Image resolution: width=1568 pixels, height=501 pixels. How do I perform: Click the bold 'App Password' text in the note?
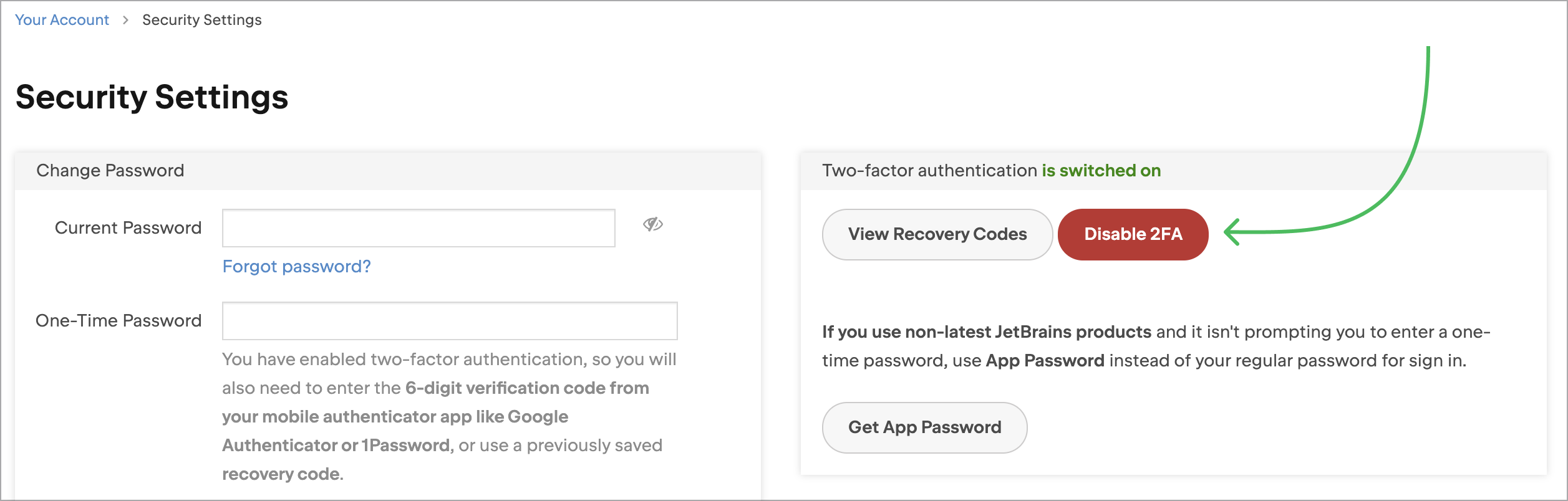1045,361
